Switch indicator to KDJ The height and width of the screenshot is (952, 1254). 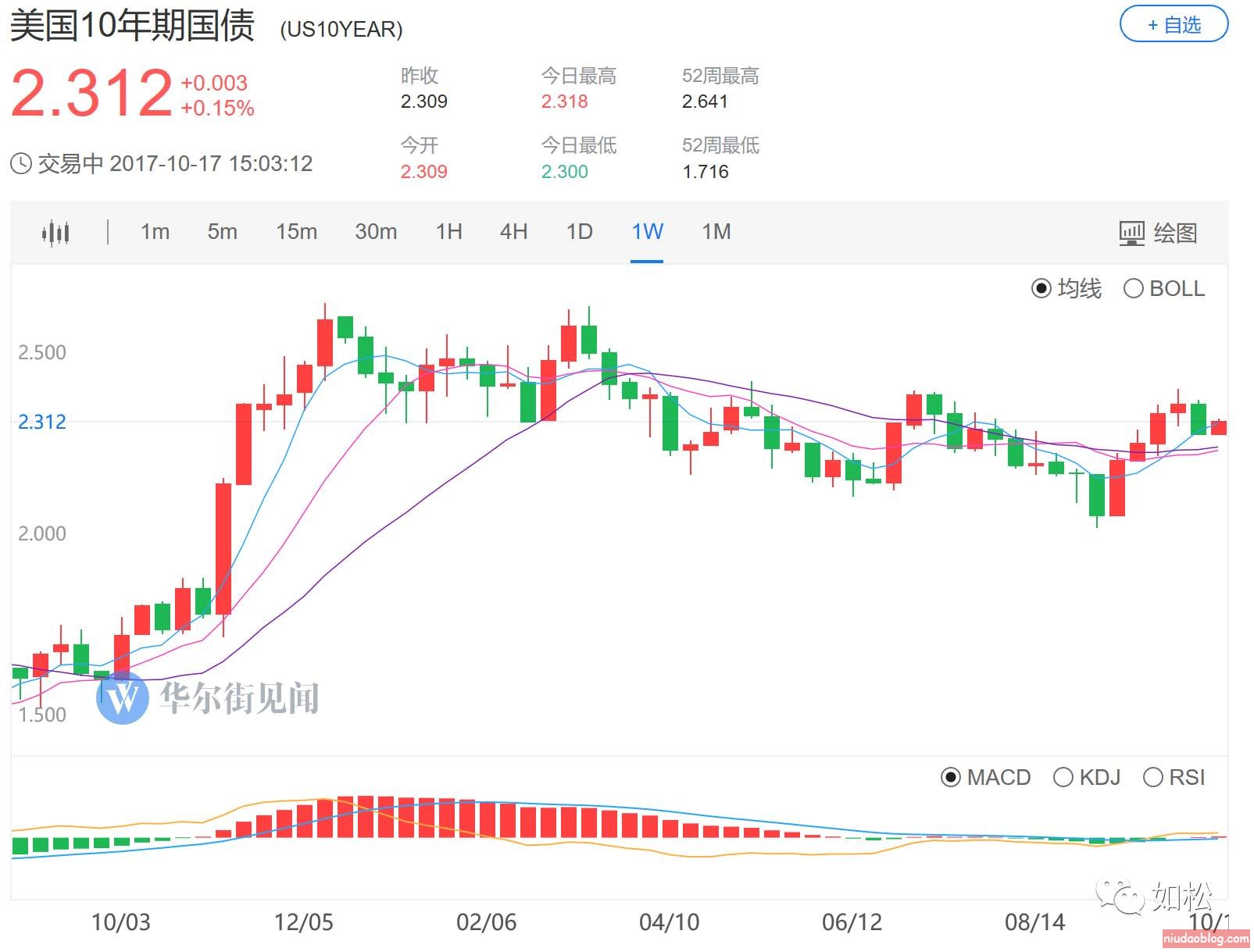pos(1063,778)
